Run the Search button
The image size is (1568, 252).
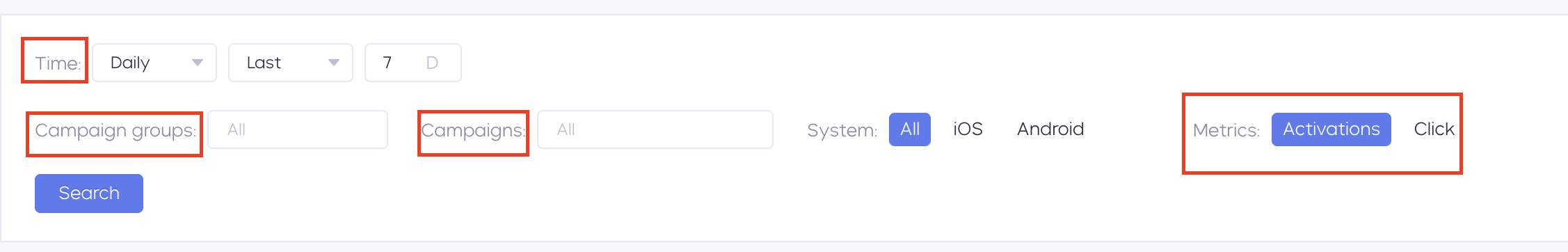[89, 194]
